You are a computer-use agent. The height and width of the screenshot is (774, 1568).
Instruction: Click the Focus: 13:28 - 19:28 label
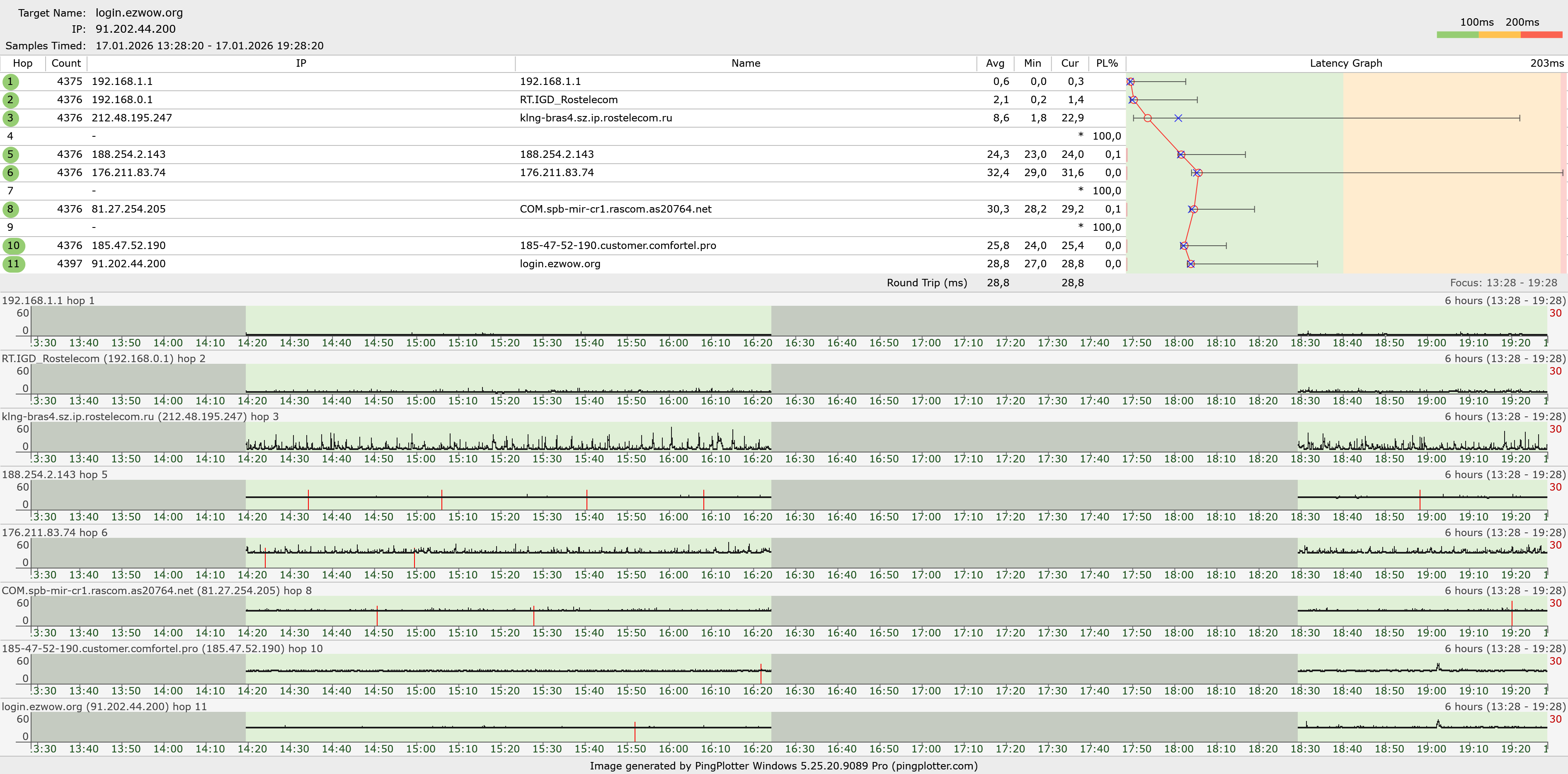(1503, 283)
